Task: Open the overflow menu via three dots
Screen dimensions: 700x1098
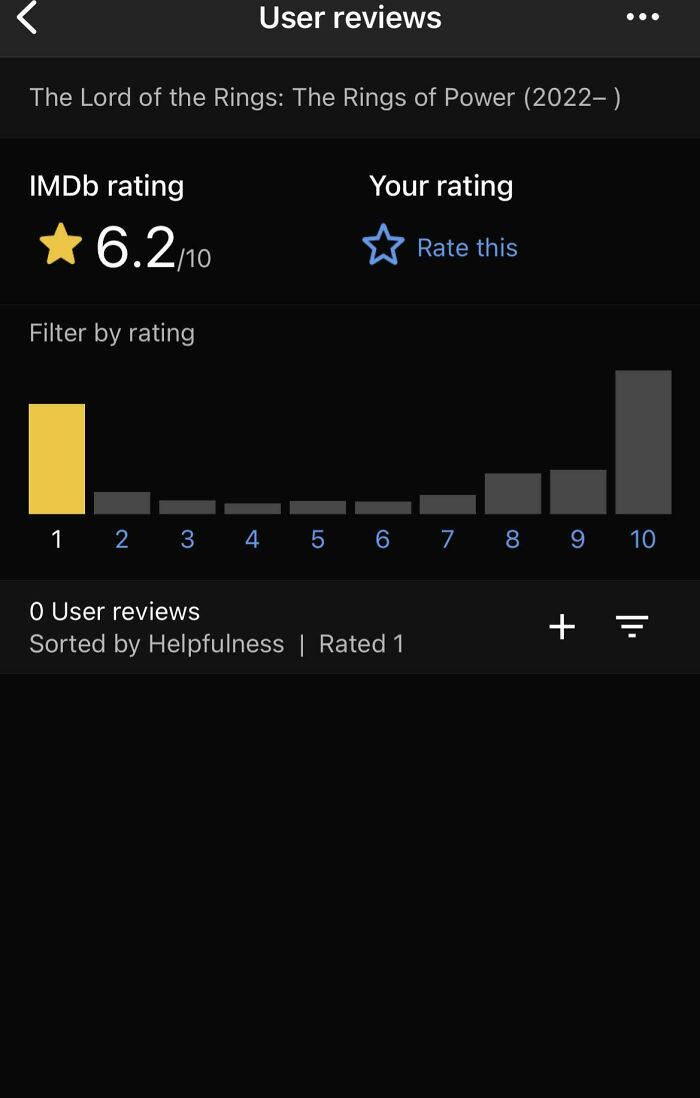Action: 641,17
